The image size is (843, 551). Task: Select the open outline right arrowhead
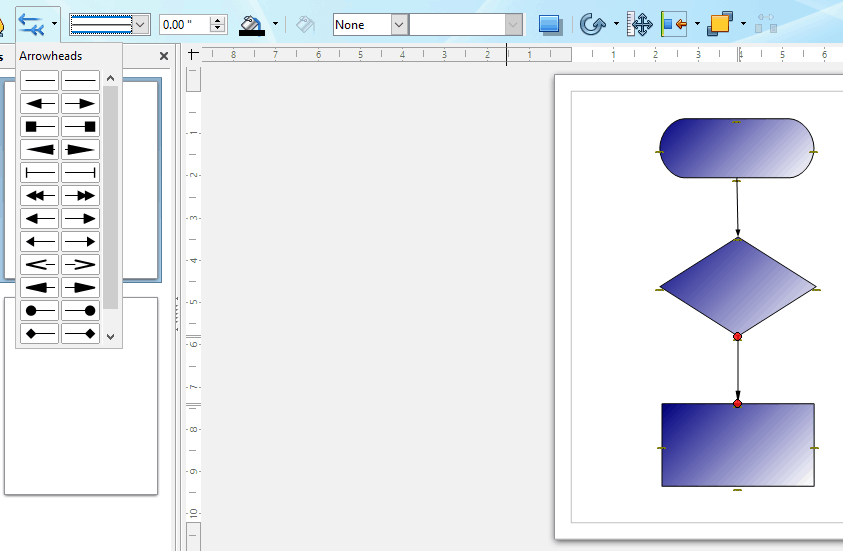[x=80, y=264]
